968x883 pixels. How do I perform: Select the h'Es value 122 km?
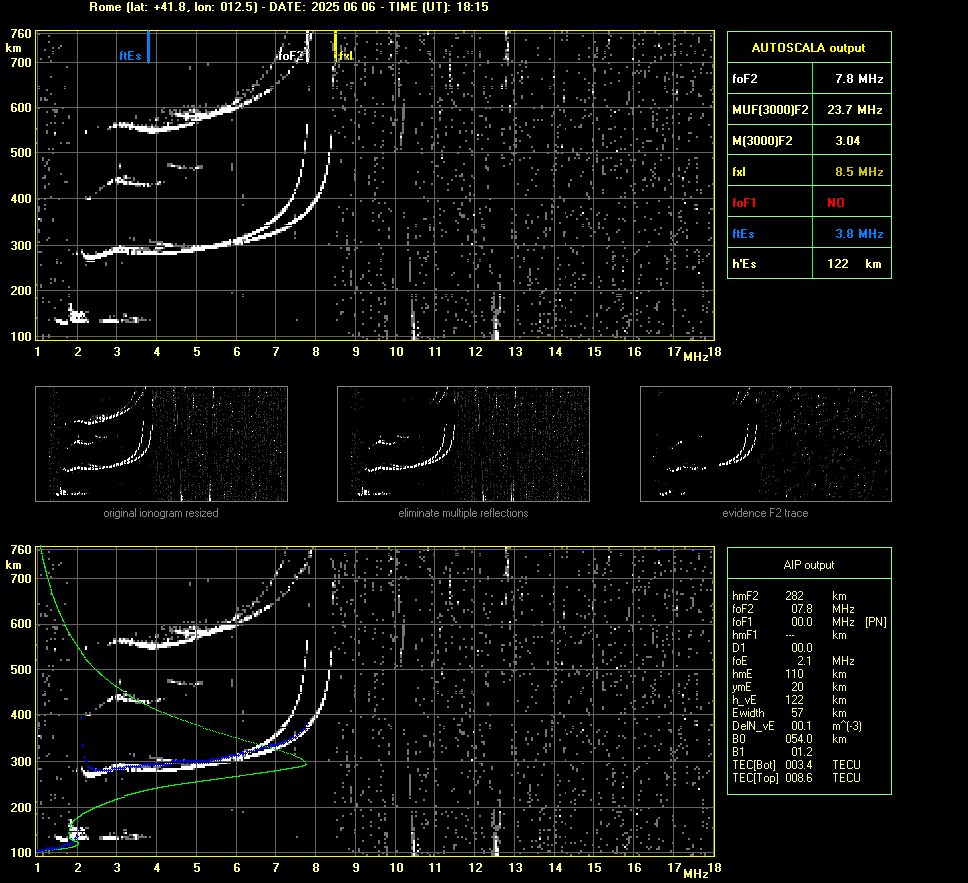tap(854, 264)
